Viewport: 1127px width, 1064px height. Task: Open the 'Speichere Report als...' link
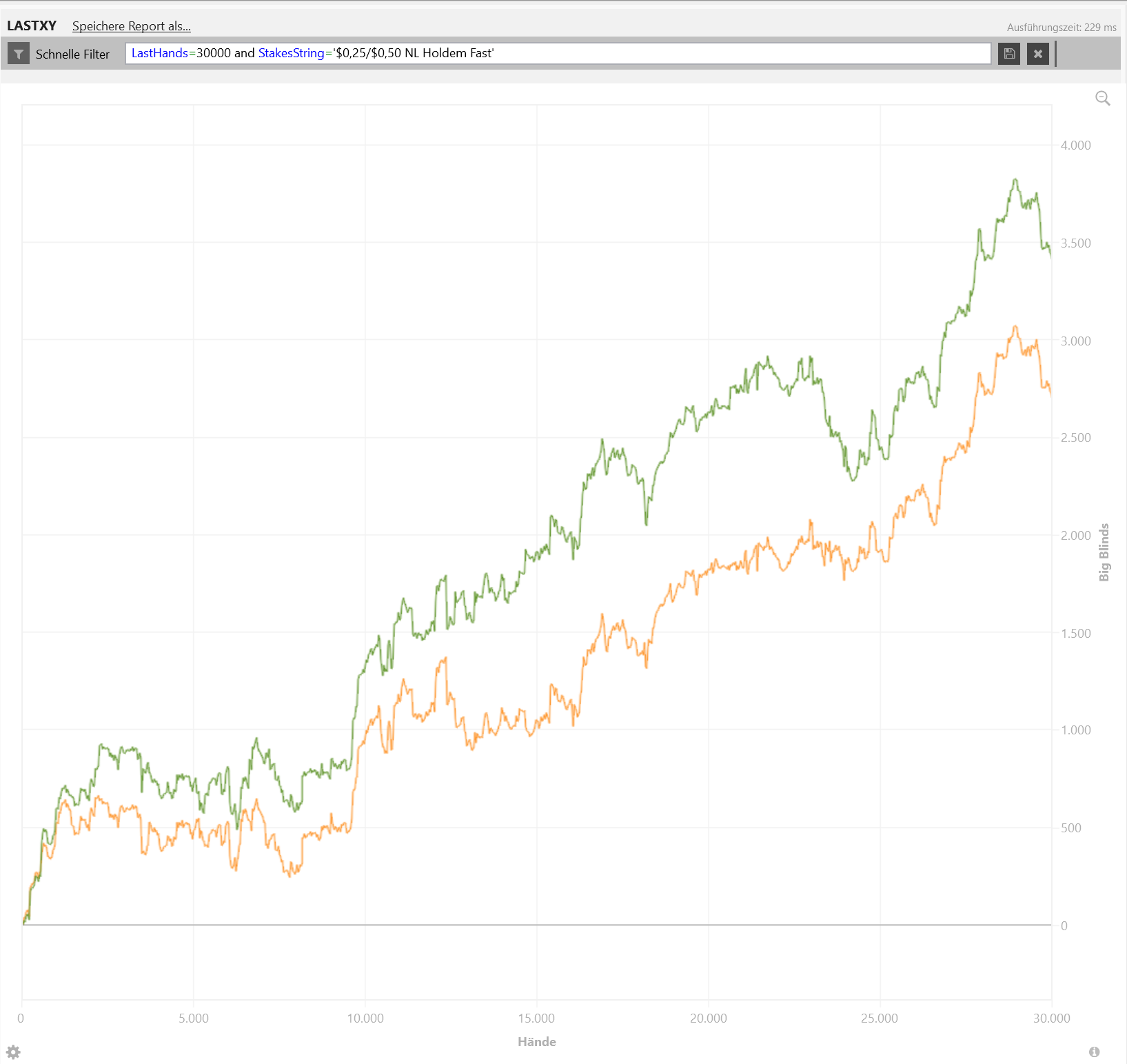[132, 26]
